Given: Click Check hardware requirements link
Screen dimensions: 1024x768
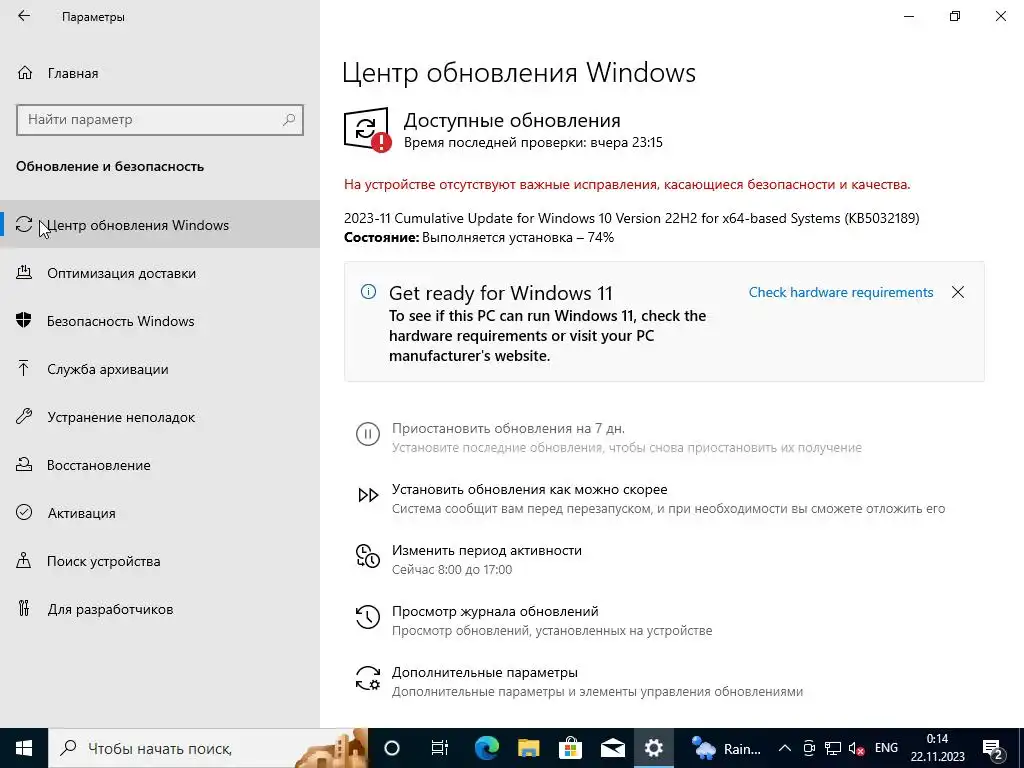Looking at the screenshot, I should [840, 292].
